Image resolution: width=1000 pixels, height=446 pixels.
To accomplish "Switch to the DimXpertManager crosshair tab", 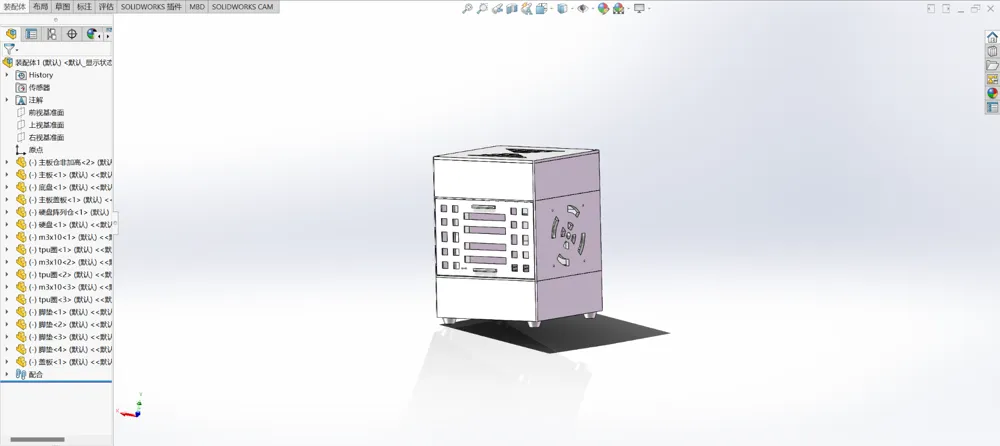I will 71,34.
